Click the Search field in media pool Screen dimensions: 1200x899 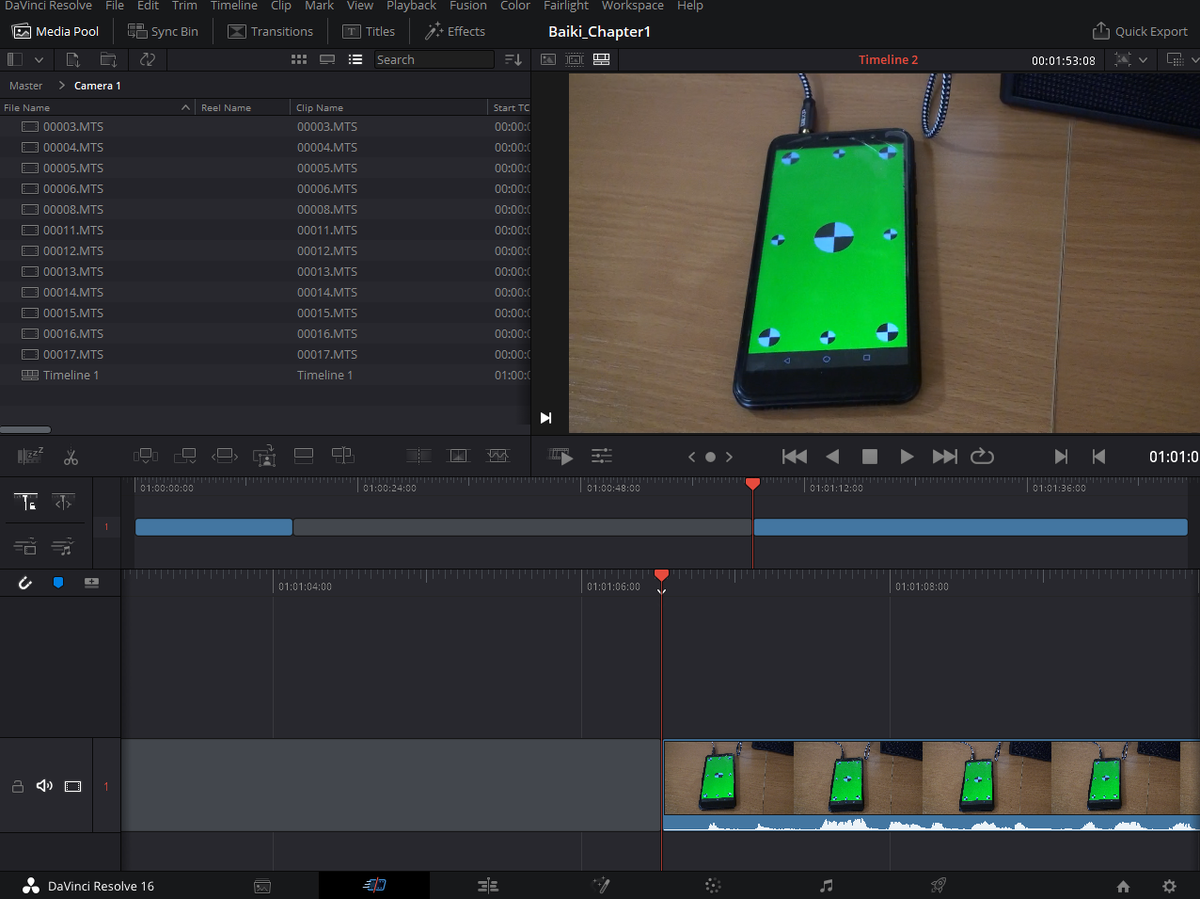tap(434, 60)
